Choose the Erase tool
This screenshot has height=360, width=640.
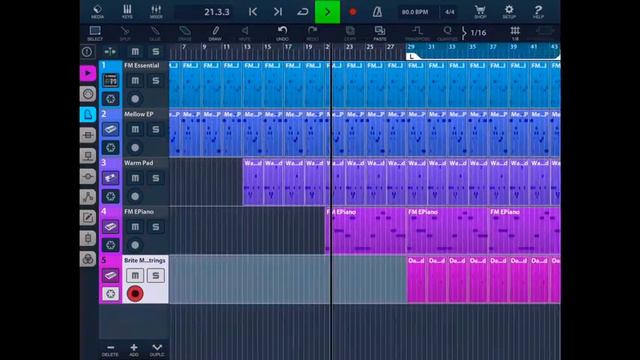184,33
